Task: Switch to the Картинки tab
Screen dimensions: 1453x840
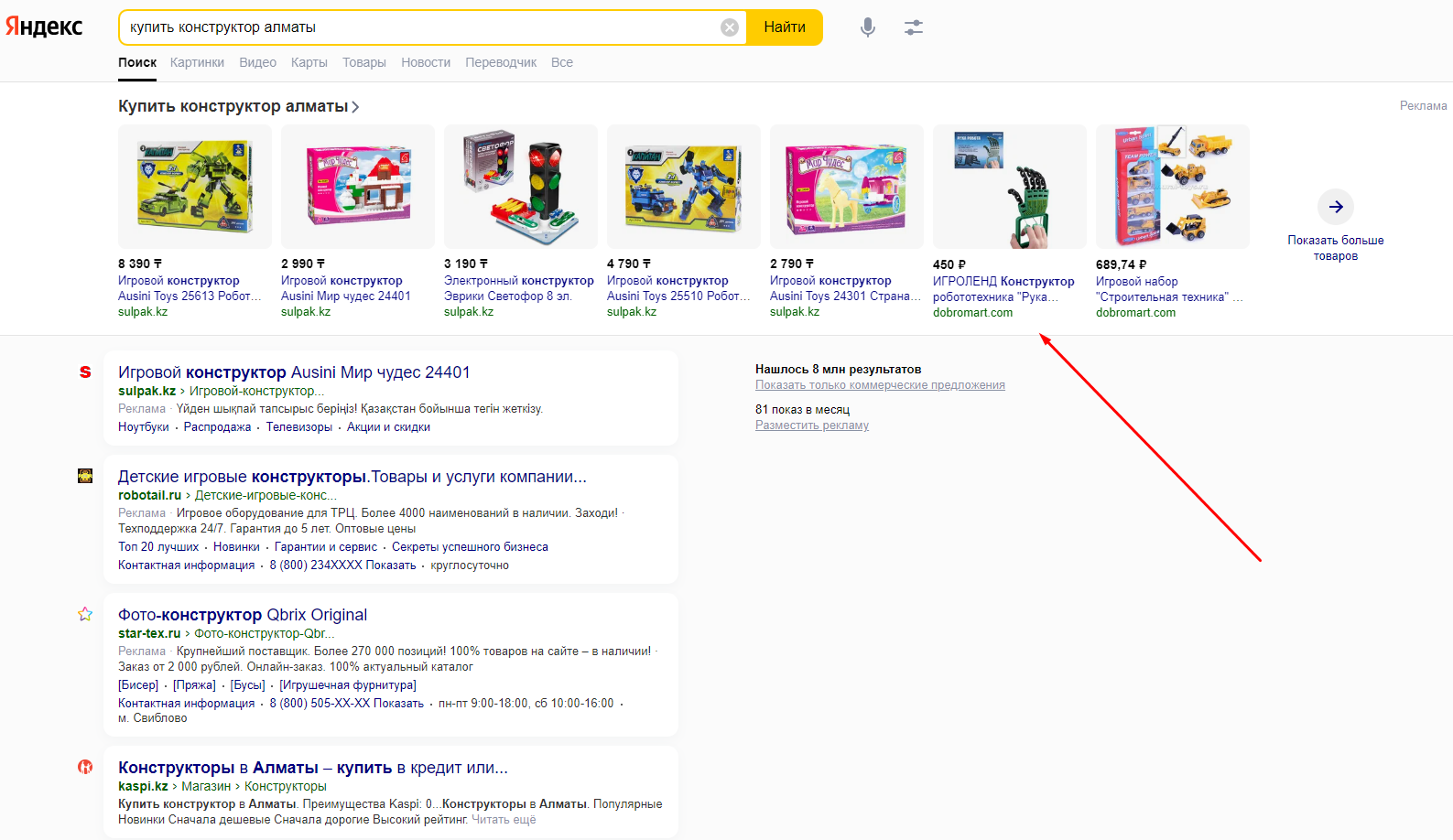Action: (197, 62)
